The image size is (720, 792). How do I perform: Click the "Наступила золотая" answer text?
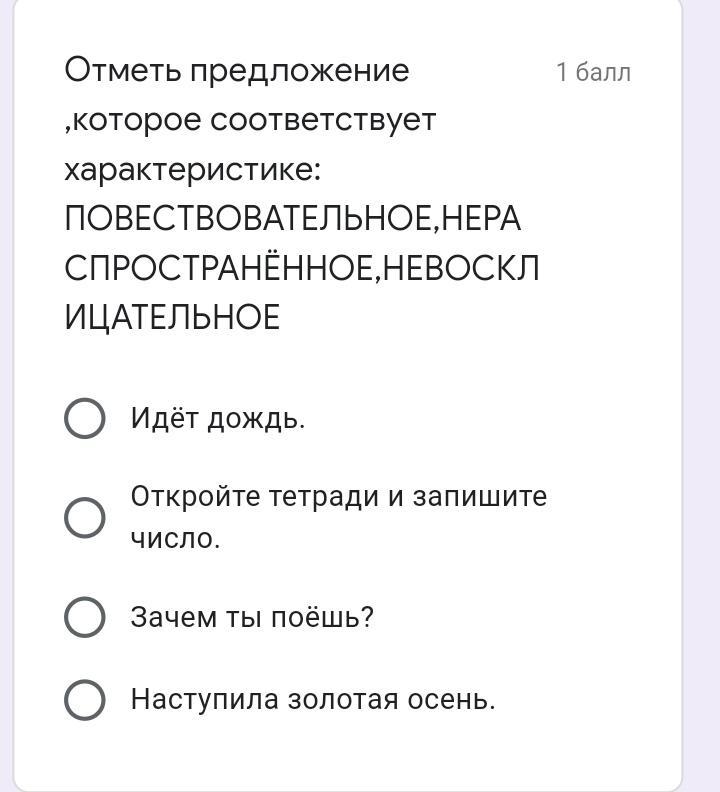[x=265, y=699]
